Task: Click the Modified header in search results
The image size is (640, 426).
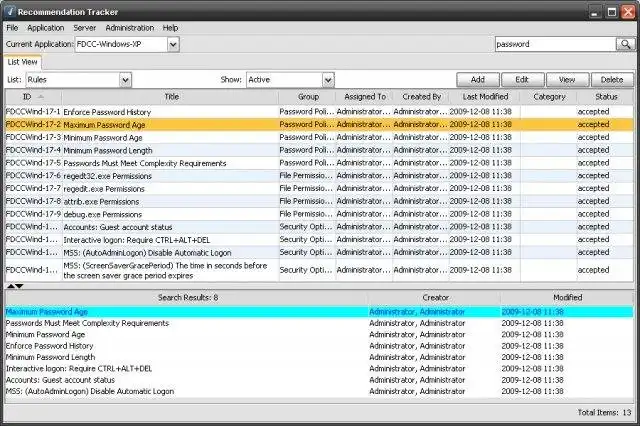Action: point(567,297)
